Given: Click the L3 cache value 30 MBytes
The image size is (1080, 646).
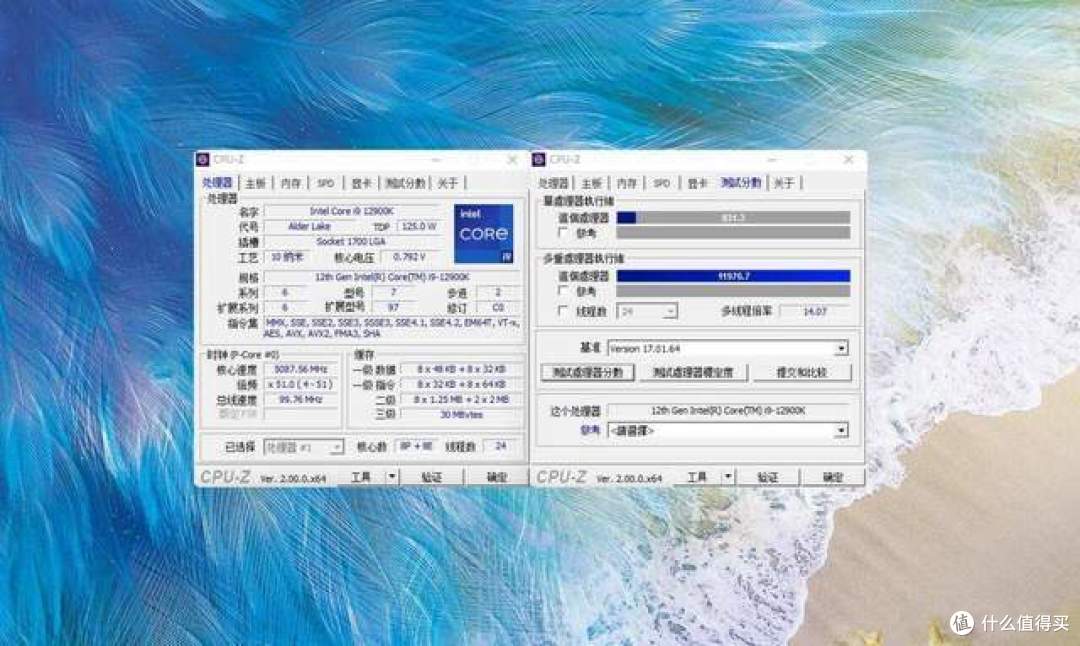Looking at the screenshot, I should (x=461, y=415).
